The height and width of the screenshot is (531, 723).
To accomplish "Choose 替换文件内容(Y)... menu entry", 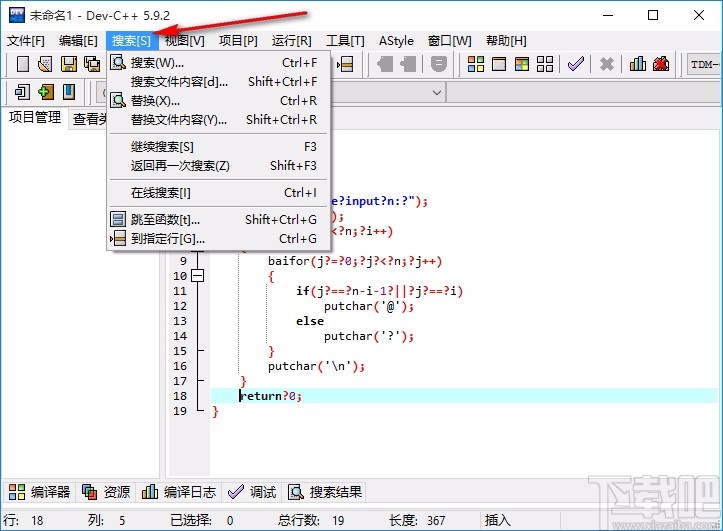I will pos(219,119).
